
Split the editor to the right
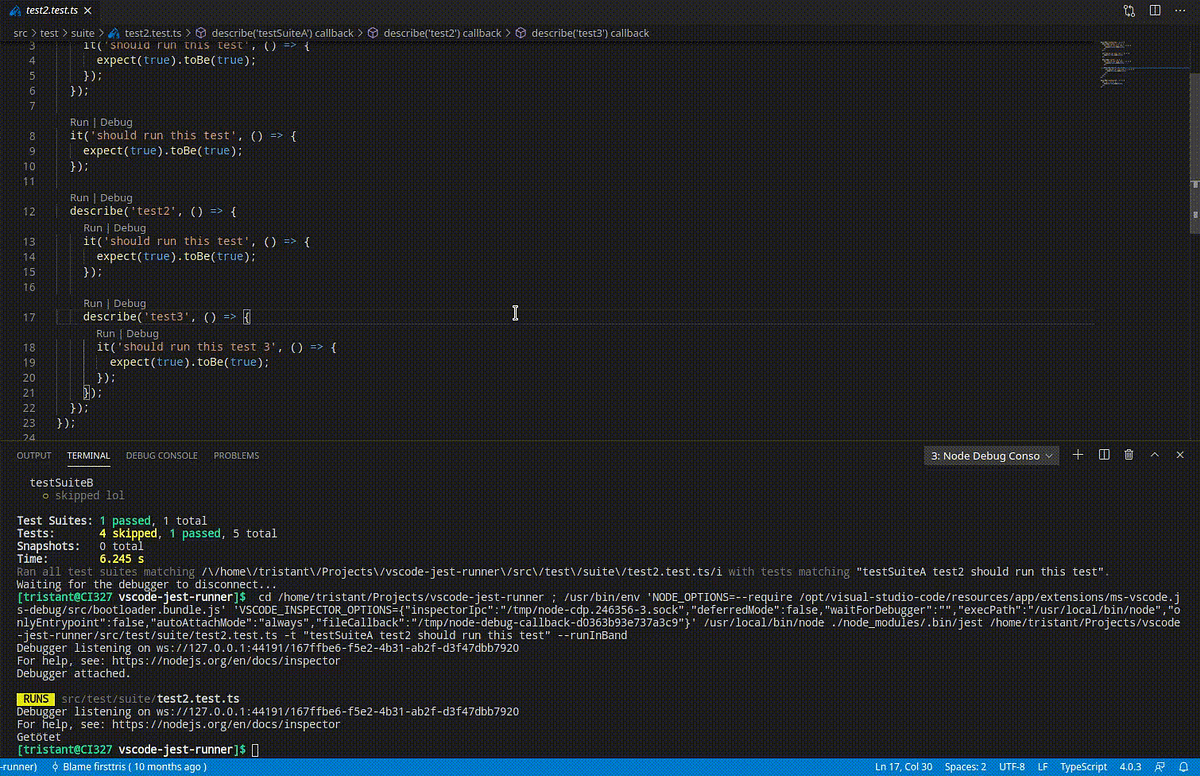pyautogui.click(x=1154, y=11)
